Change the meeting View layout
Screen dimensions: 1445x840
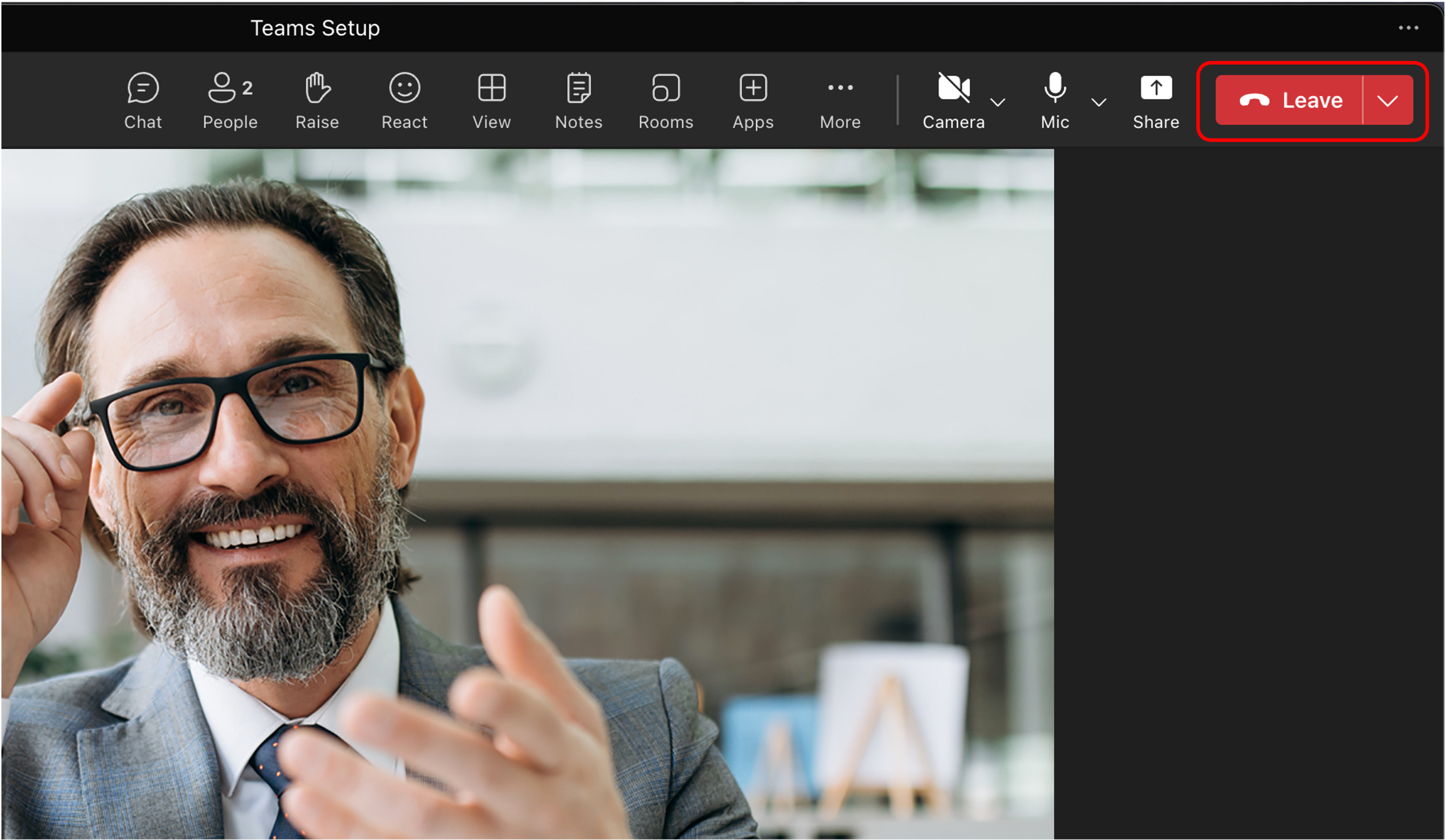click(x=492, y=101)
